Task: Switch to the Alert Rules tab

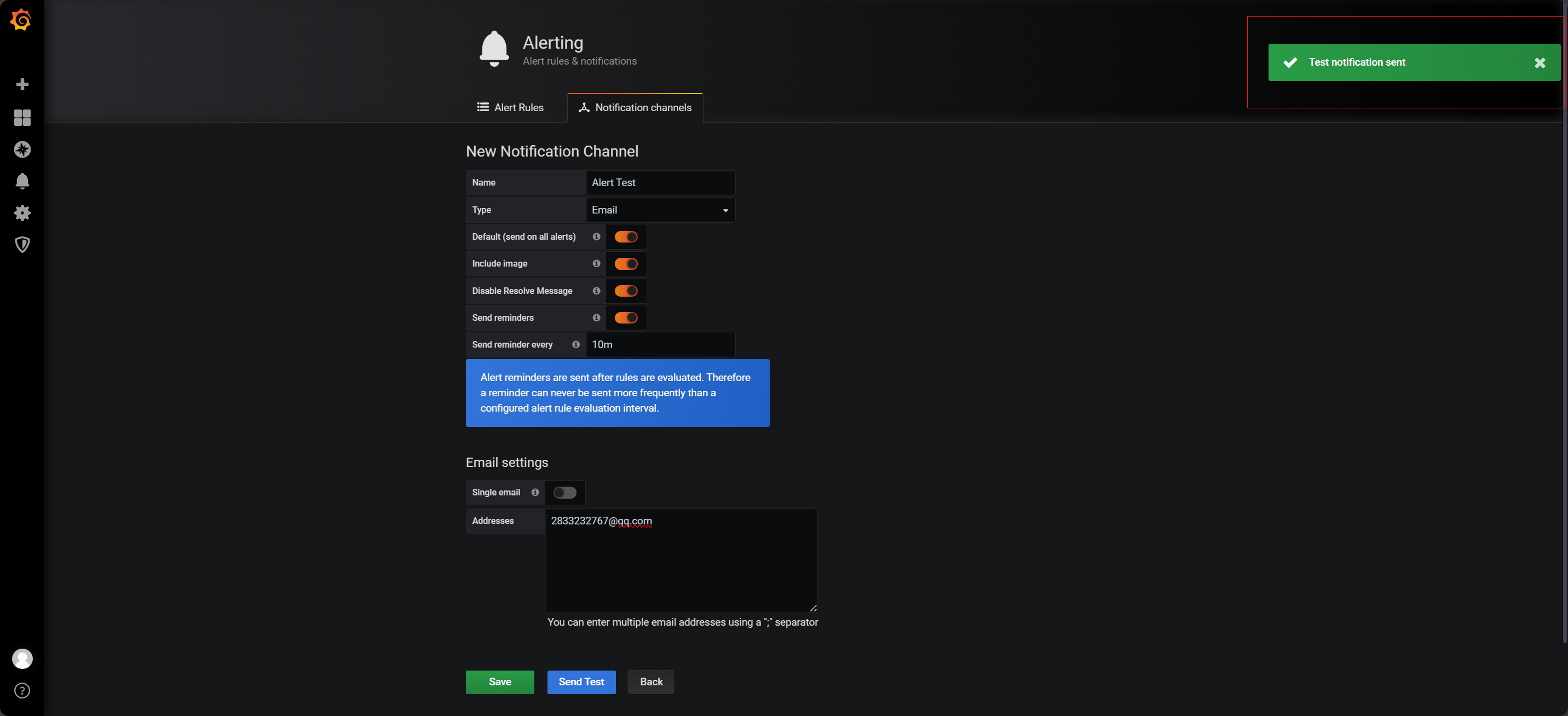Action: click(510, 108)
